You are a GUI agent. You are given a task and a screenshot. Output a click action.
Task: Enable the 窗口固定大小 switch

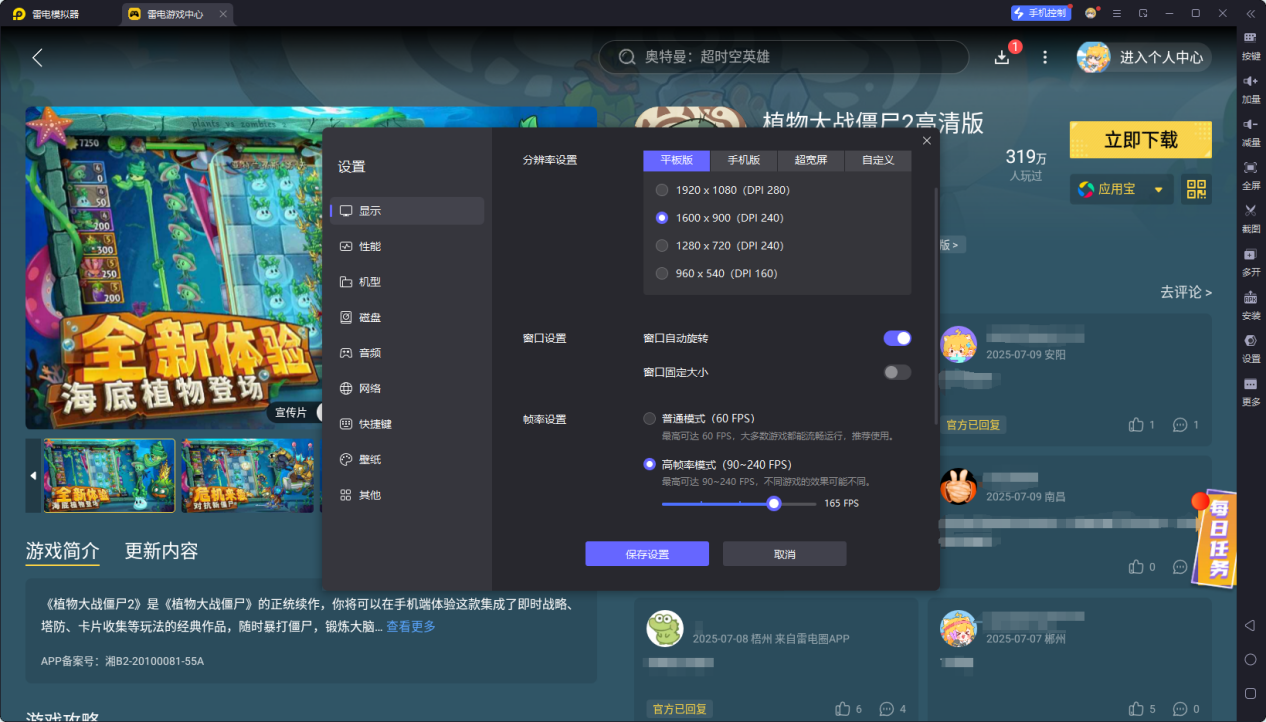(897, 372)
